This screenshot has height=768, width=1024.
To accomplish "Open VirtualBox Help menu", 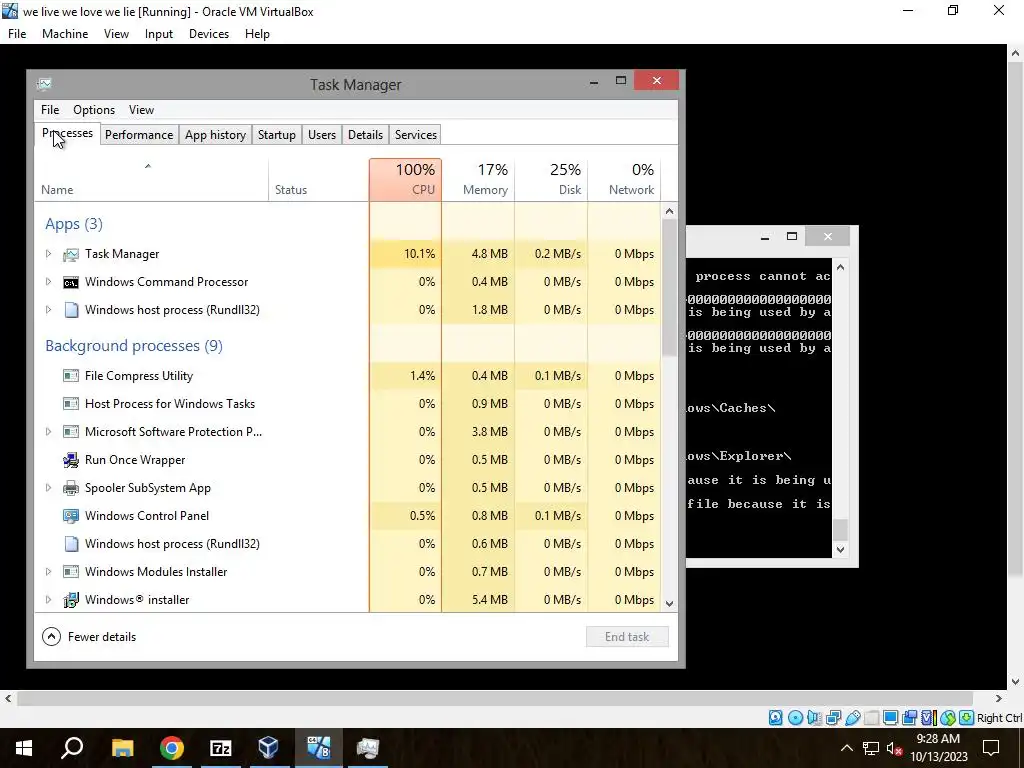I will click(257, 34).
